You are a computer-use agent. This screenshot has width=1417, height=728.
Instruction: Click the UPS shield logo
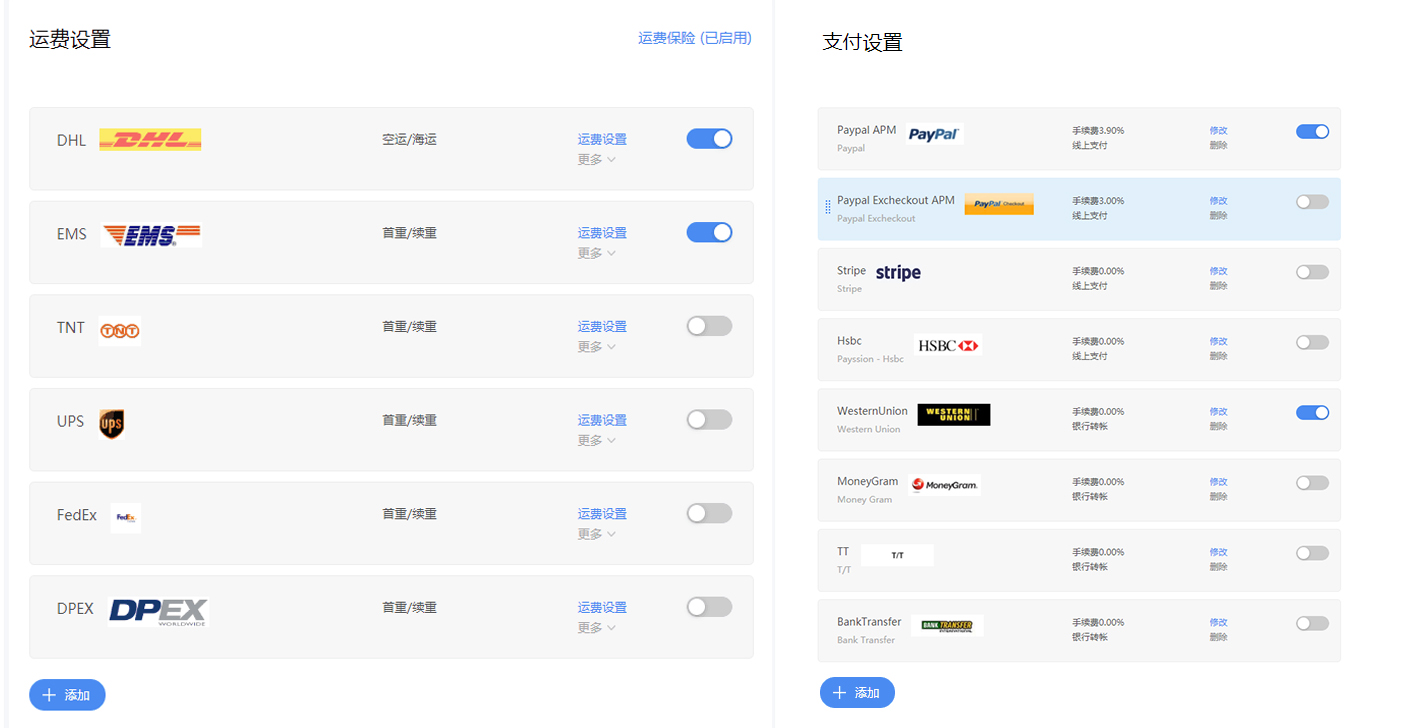113,423
